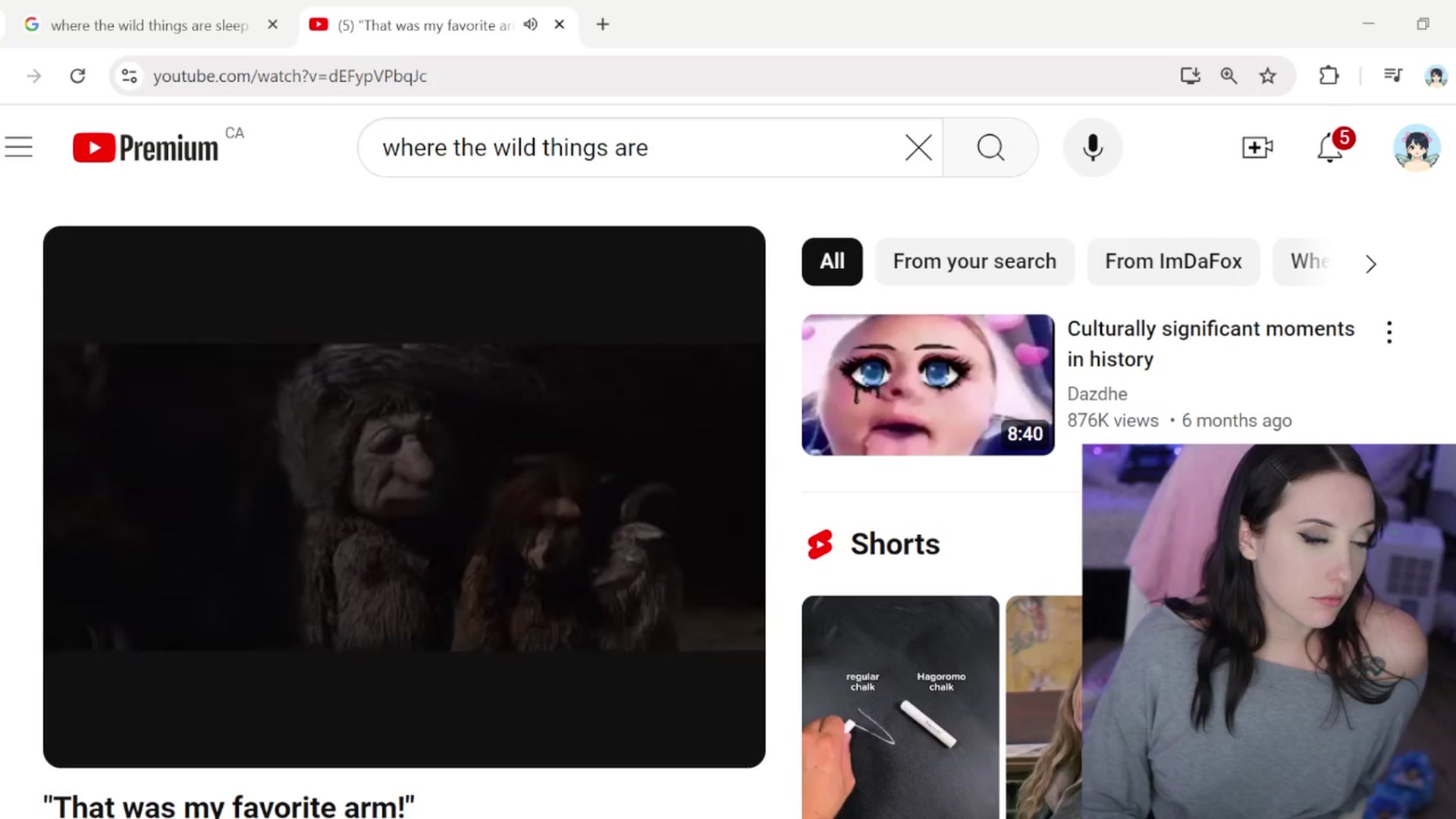1456x819 pixels.
Task: Run search with the magnifying glass button
Action: tap(990, 147)
